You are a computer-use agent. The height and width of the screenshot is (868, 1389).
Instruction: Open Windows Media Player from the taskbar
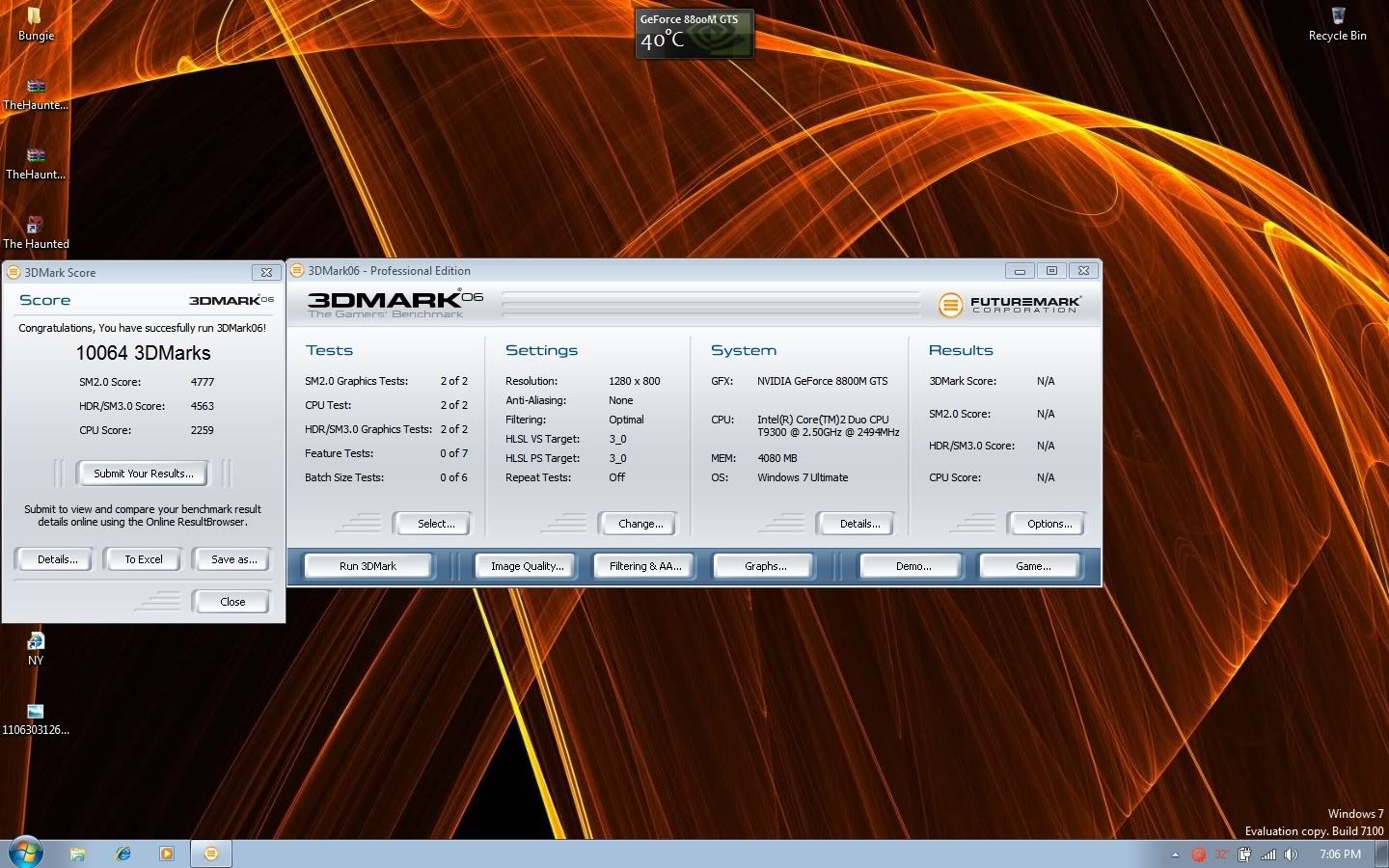pos(167,854)
